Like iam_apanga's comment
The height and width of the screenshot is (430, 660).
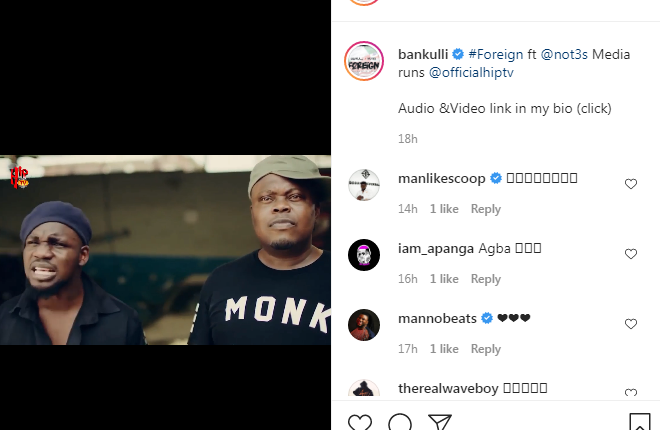coord(631,254)
